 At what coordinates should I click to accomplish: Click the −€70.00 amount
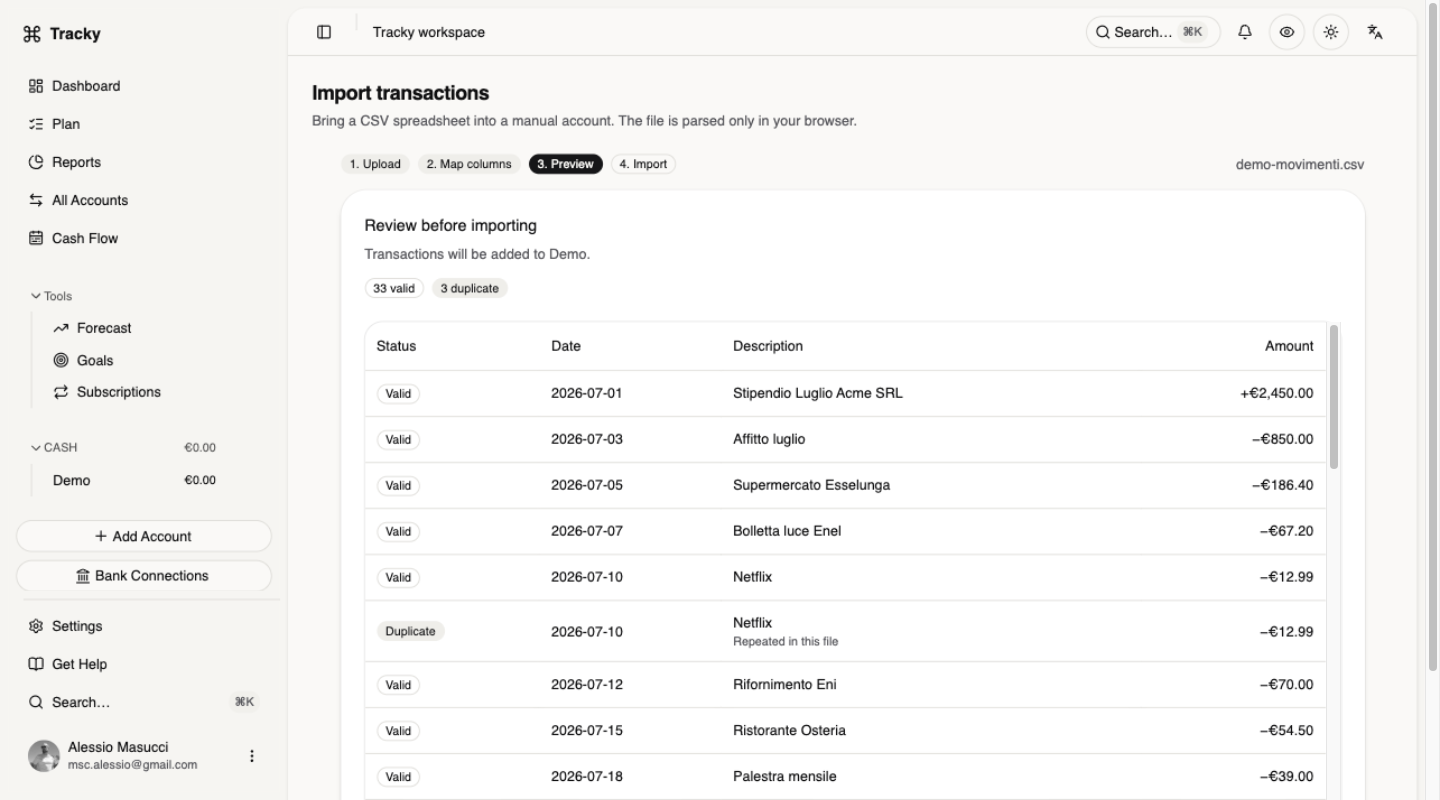(1287, 685)
